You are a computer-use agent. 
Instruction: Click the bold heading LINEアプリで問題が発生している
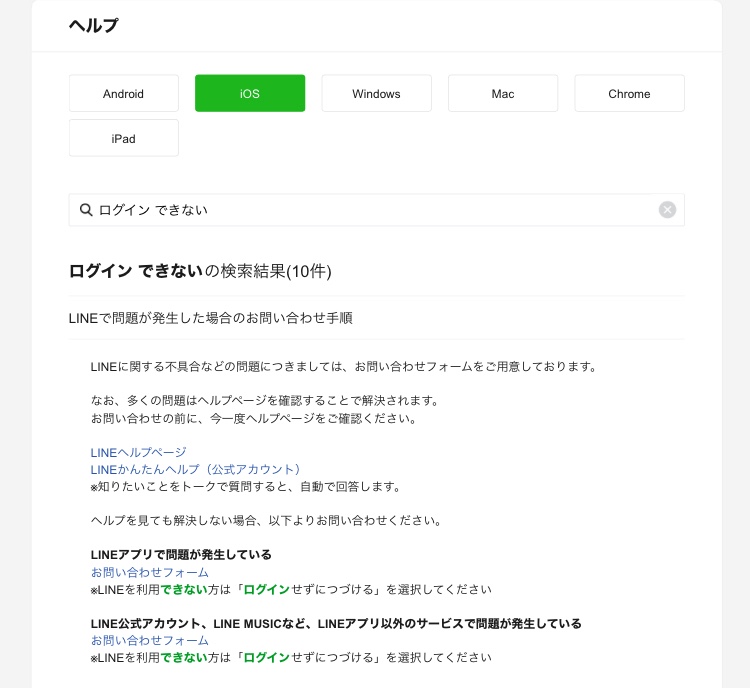click(x=181, y=555)
